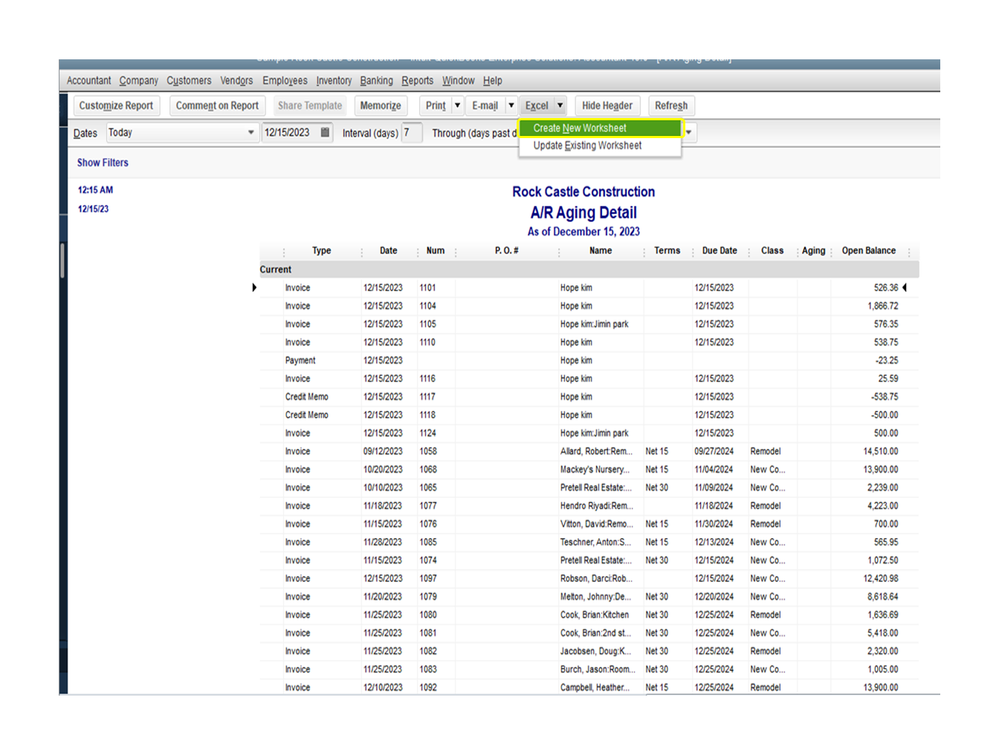This screenshot has height=749, width=999.
Task: Select open balance 12,420.98
Action: [x=881, y=579]
